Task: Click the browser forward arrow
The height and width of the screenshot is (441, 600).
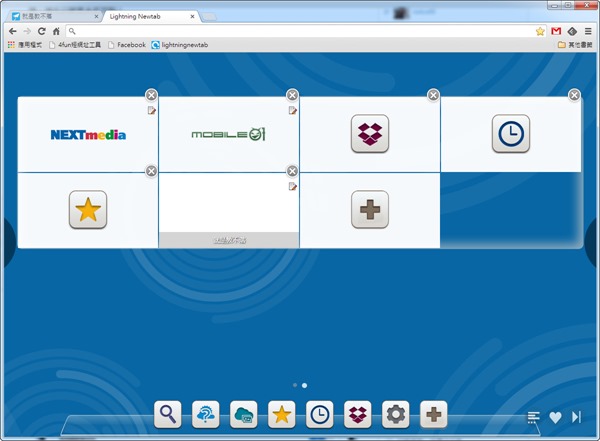Action: (27, 31)
